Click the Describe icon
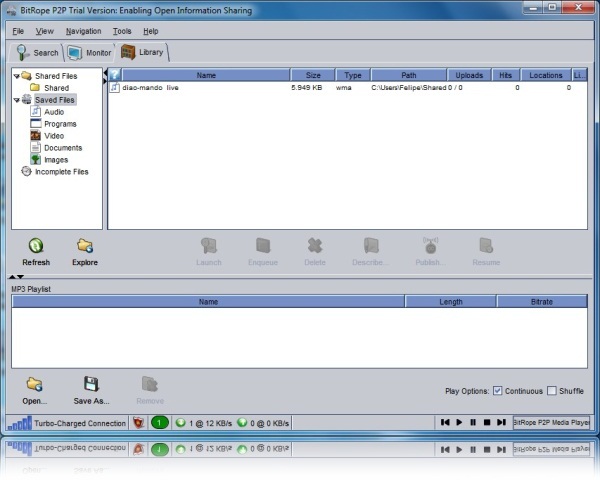This screenshot has width=600, height=480. pos(371,246)
